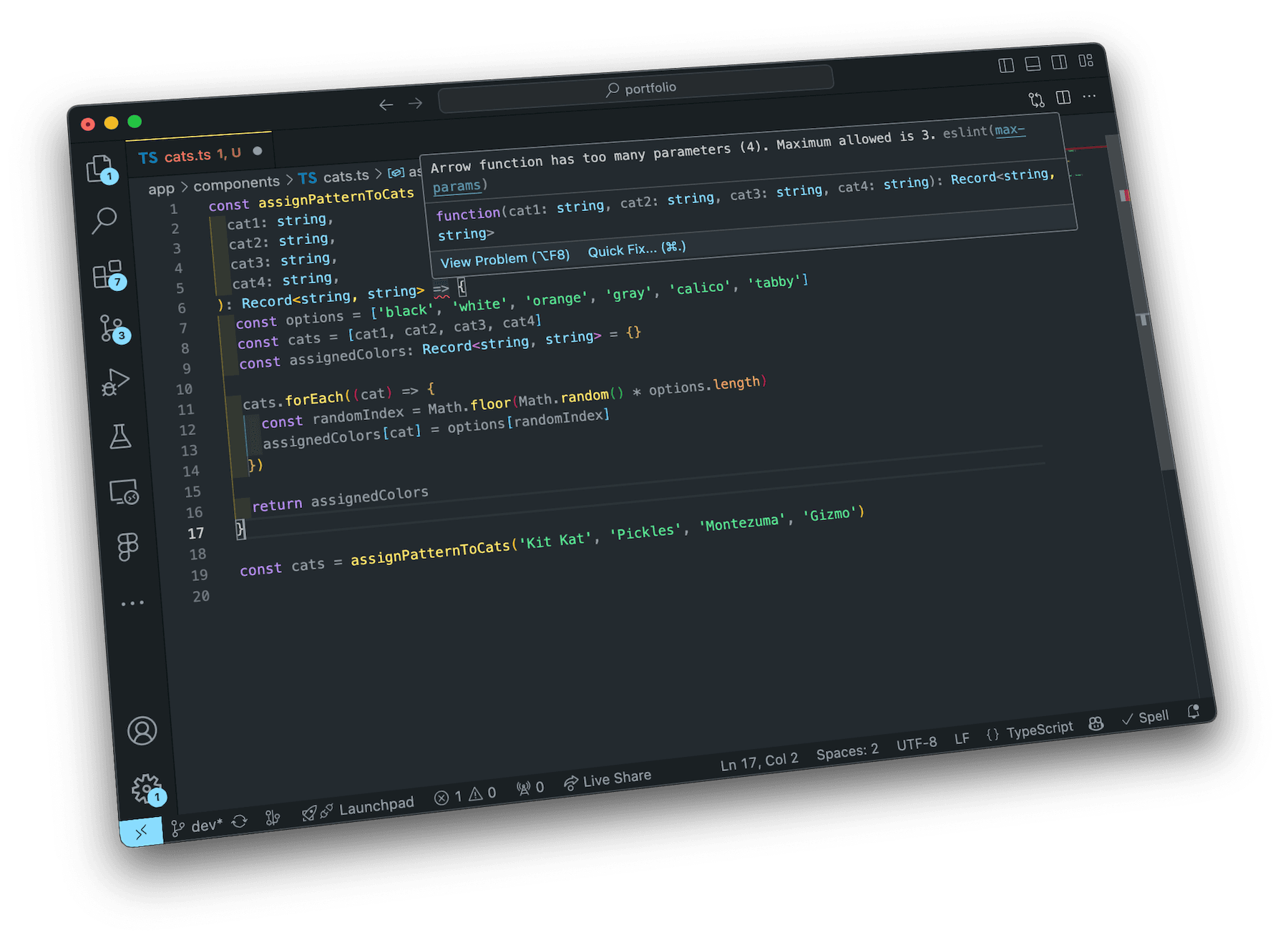This screenshot has height=940, width=1288.
Task: Open the Extensions view with badge 7
Action: (x=109, y=274)
